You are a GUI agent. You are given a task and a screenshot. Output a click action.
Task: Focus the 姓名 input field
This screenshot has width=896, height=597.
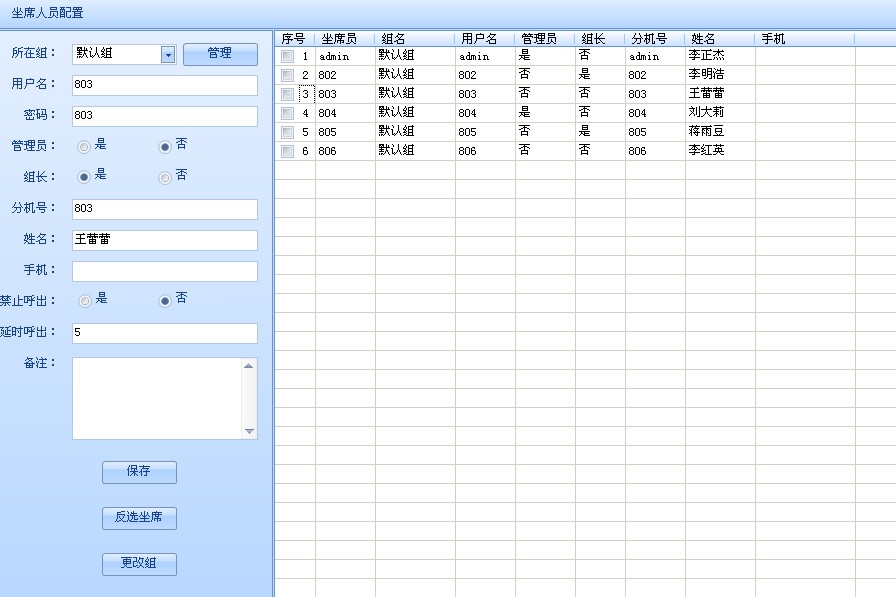(x=165, y=240)
